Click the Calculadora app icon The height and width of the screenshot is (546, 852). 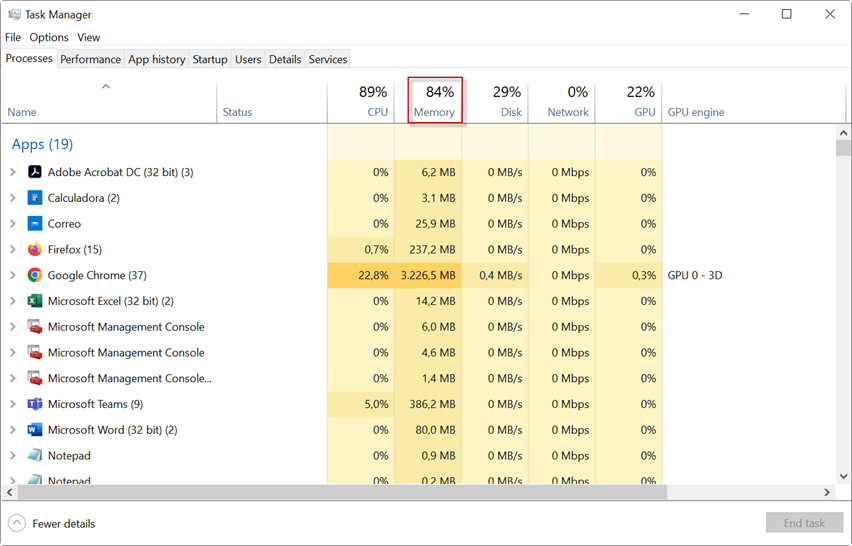click(35, 198)
